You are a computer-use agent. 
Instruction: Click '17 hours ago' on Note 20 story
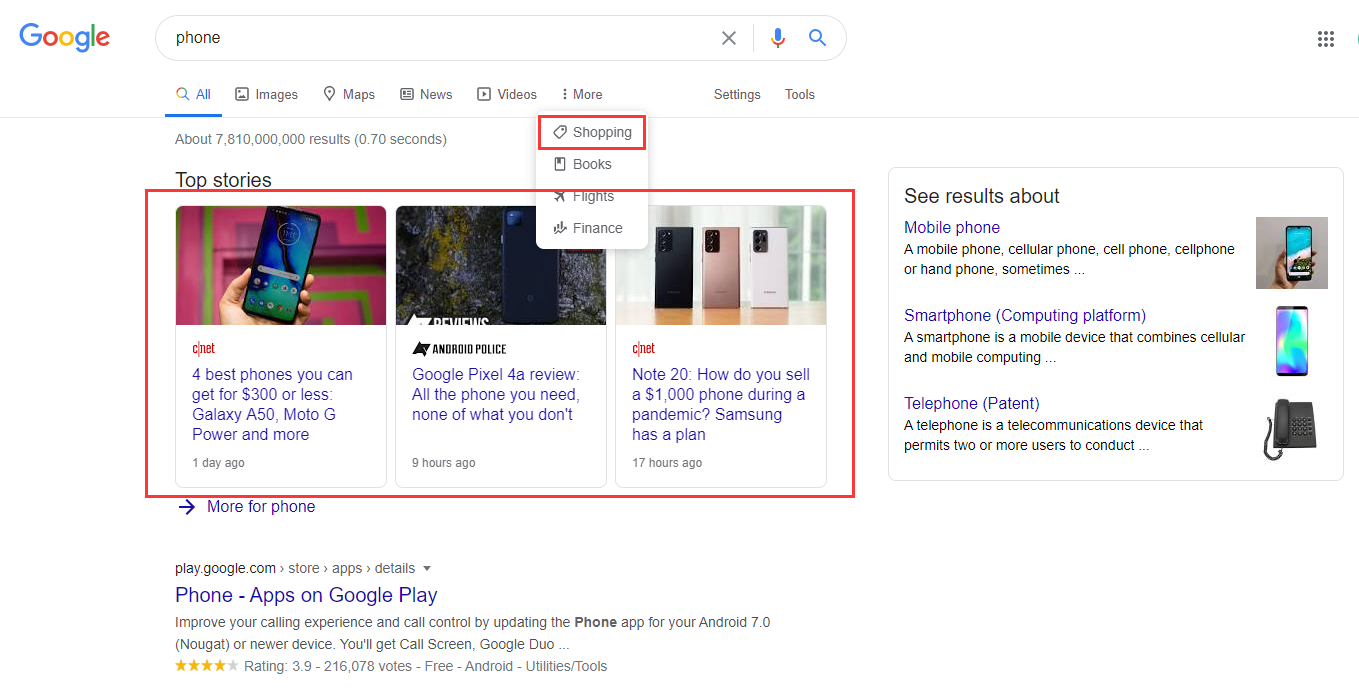[667, 463]
